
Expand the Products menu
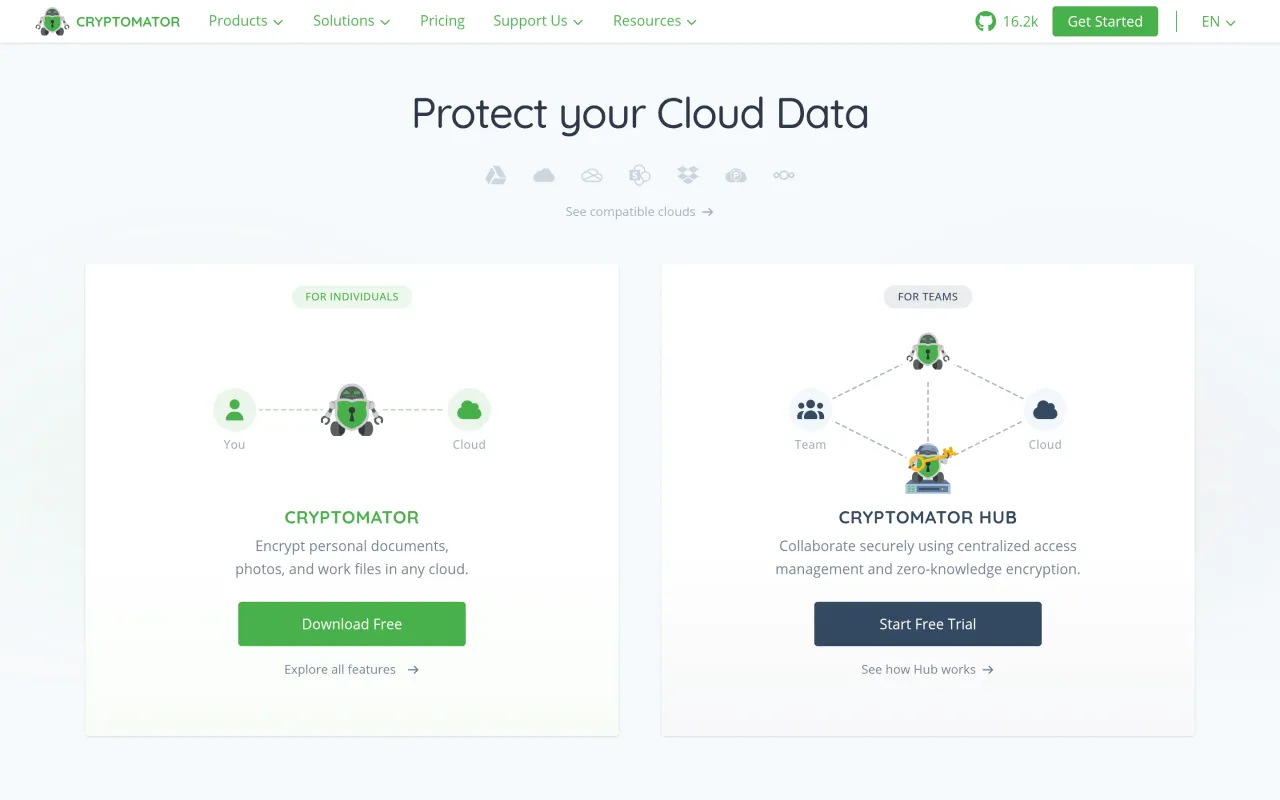click(x=246, y=21)
